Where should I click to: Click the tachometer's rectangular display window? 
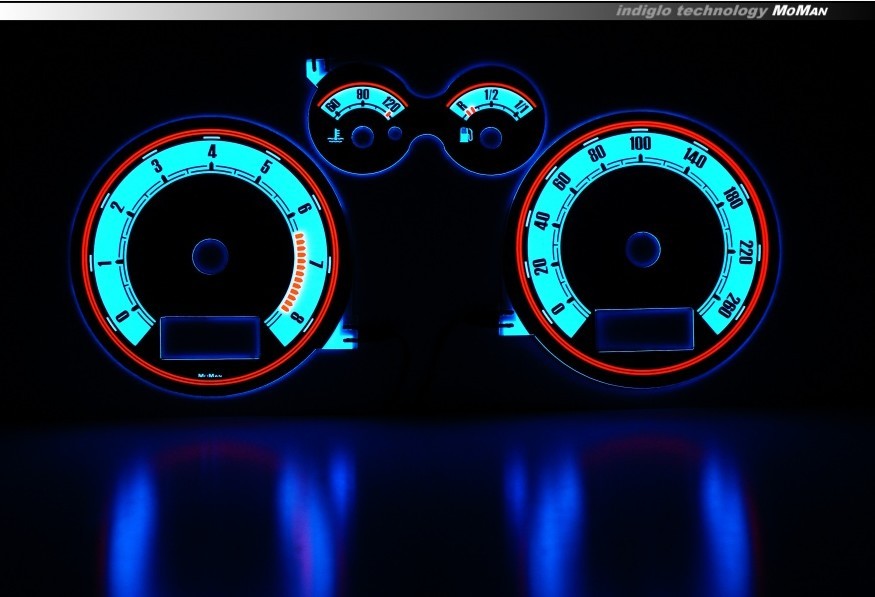(209, 337)
